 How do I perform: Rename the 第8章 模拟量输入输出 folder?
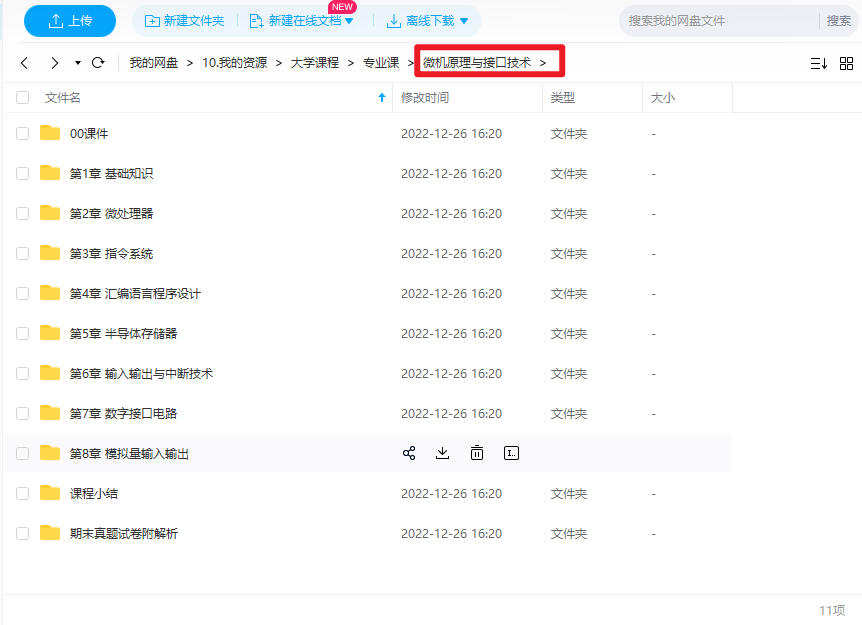511,453
